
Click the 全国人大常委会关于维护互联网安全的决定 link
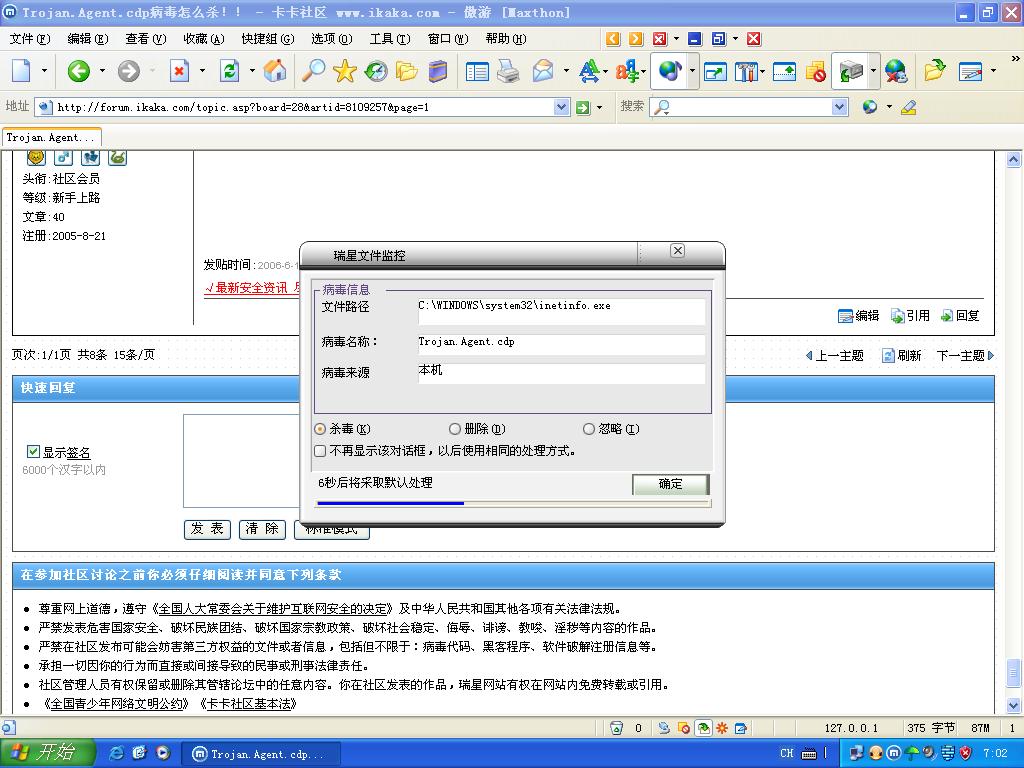(x=273, y=609)
